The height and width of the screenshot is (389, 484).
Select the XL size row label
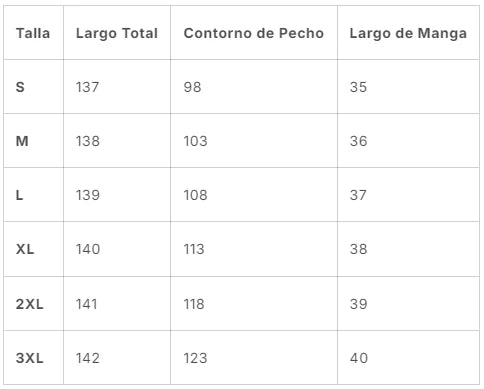(x=25, y=249)
